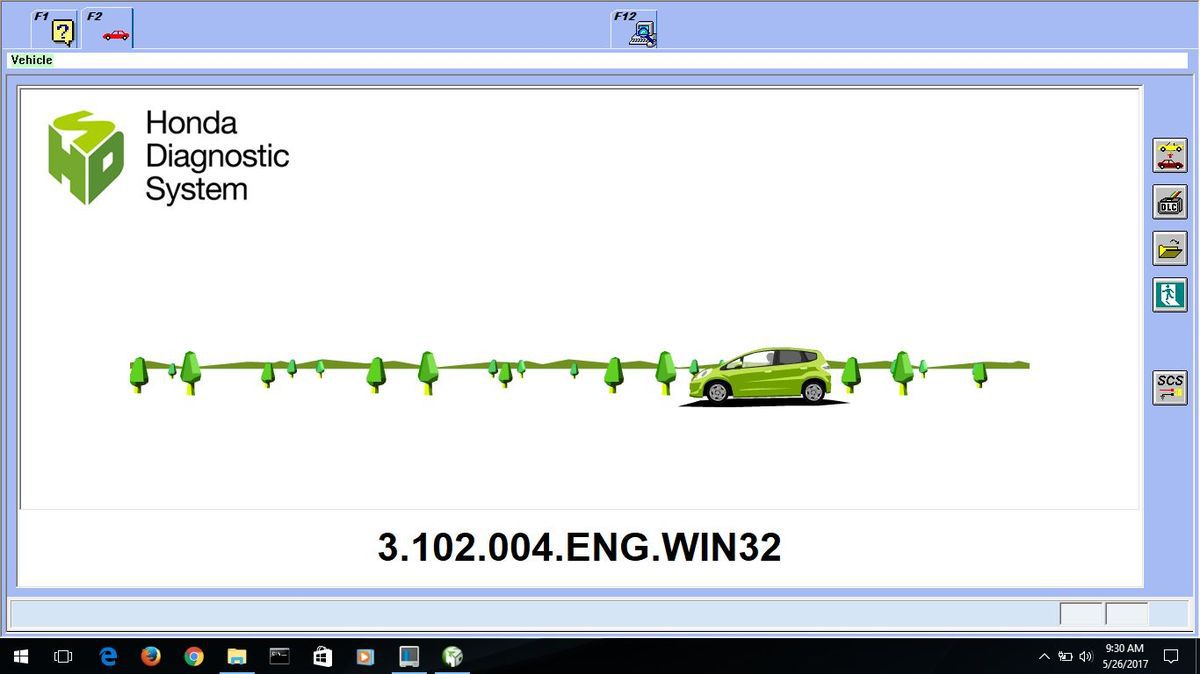Select the vehicle selection icon with two cars
The height and width of the screenshot is (674, 1200).
click(x=1170, y=156)
